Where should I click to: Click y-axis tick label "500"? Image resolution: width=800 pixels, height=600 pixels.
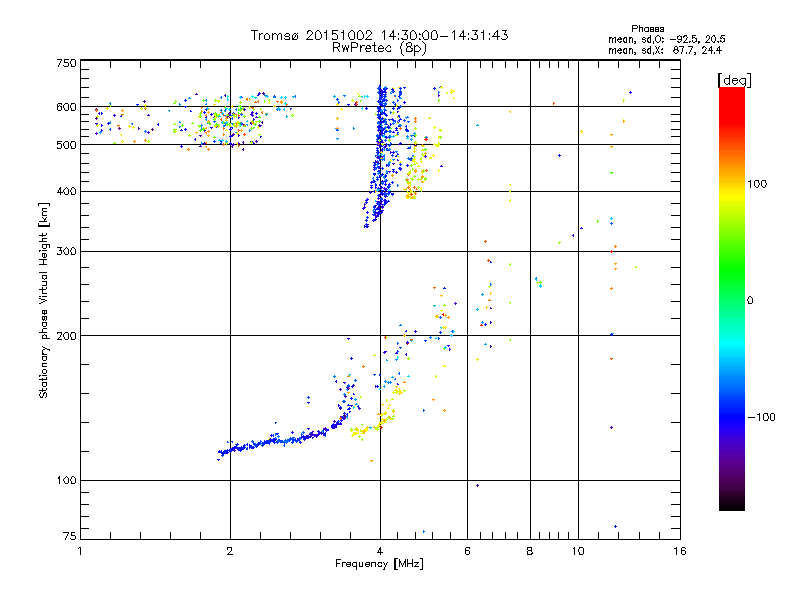66,145
